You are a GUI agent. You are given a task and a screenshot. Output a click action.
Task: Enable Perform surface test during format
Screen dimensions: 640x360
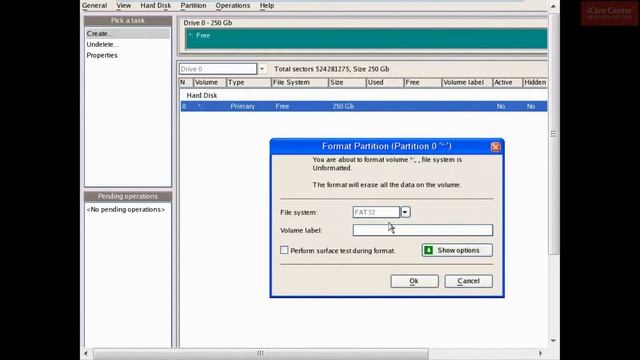coord(284,250)
